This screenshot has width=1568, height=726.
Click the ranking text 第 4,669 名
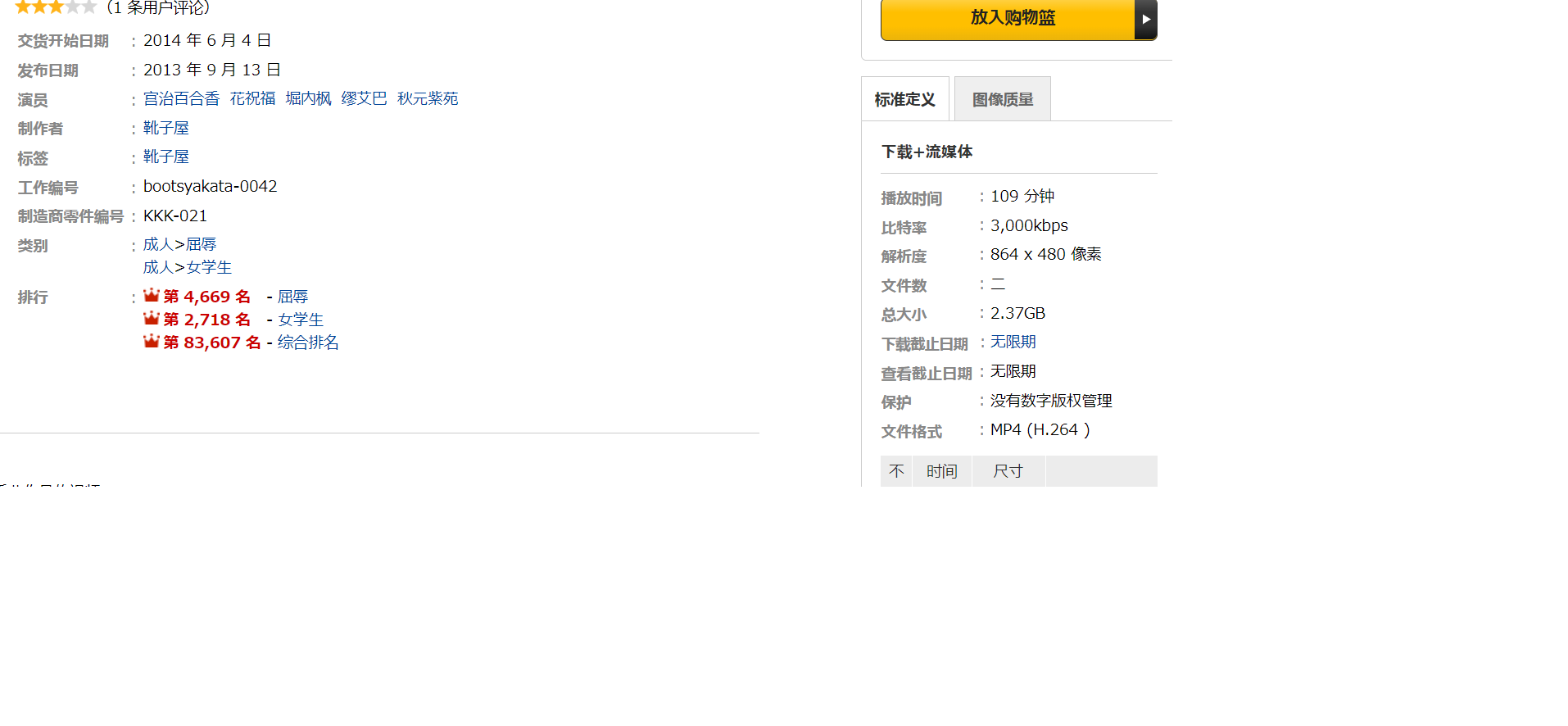pos(207,297)
